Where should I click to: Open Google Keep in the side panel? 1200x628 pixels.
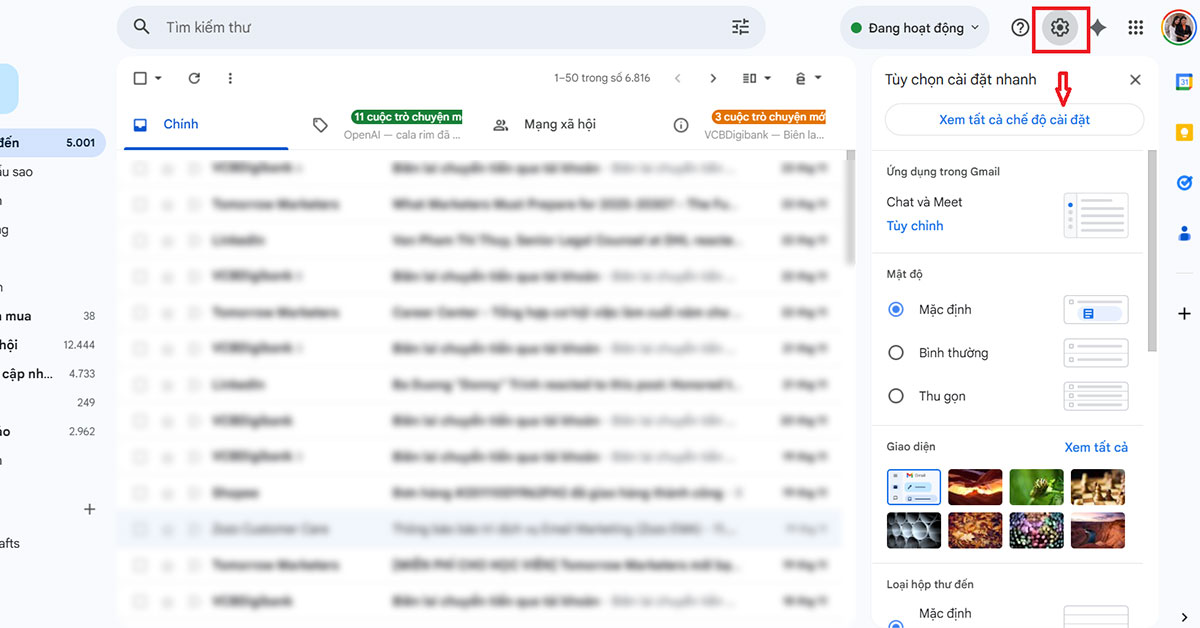tap(1184, 131)
